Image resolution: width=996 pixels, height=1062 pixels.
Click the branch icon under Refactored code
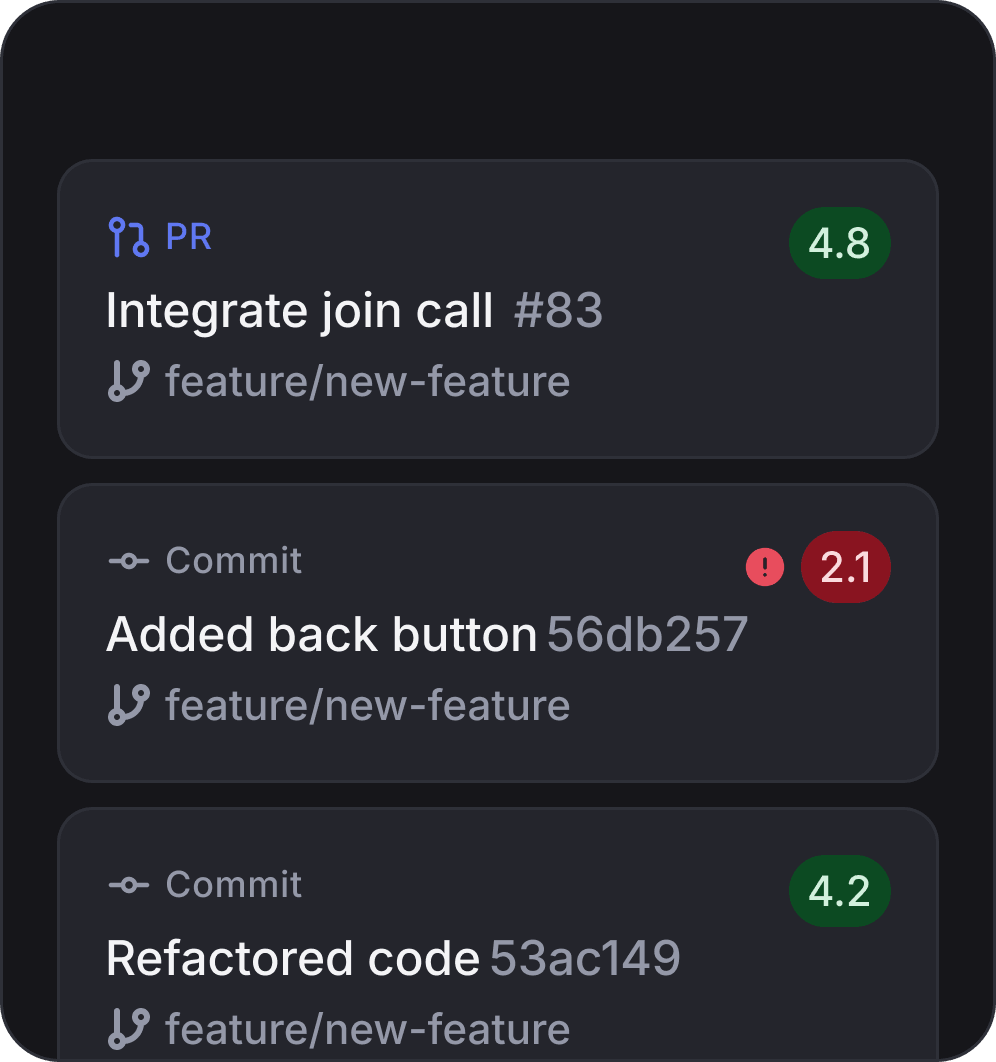click(128, 1029)
